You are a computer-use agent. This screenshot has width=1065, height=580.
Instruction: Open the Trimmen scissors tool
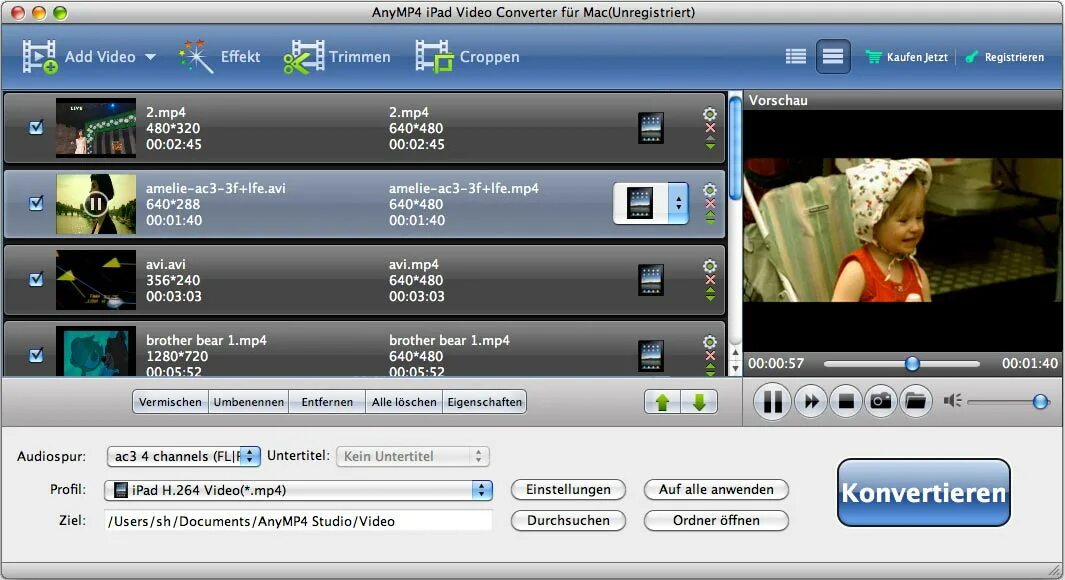pyautogui.click(x=304, y=57)
